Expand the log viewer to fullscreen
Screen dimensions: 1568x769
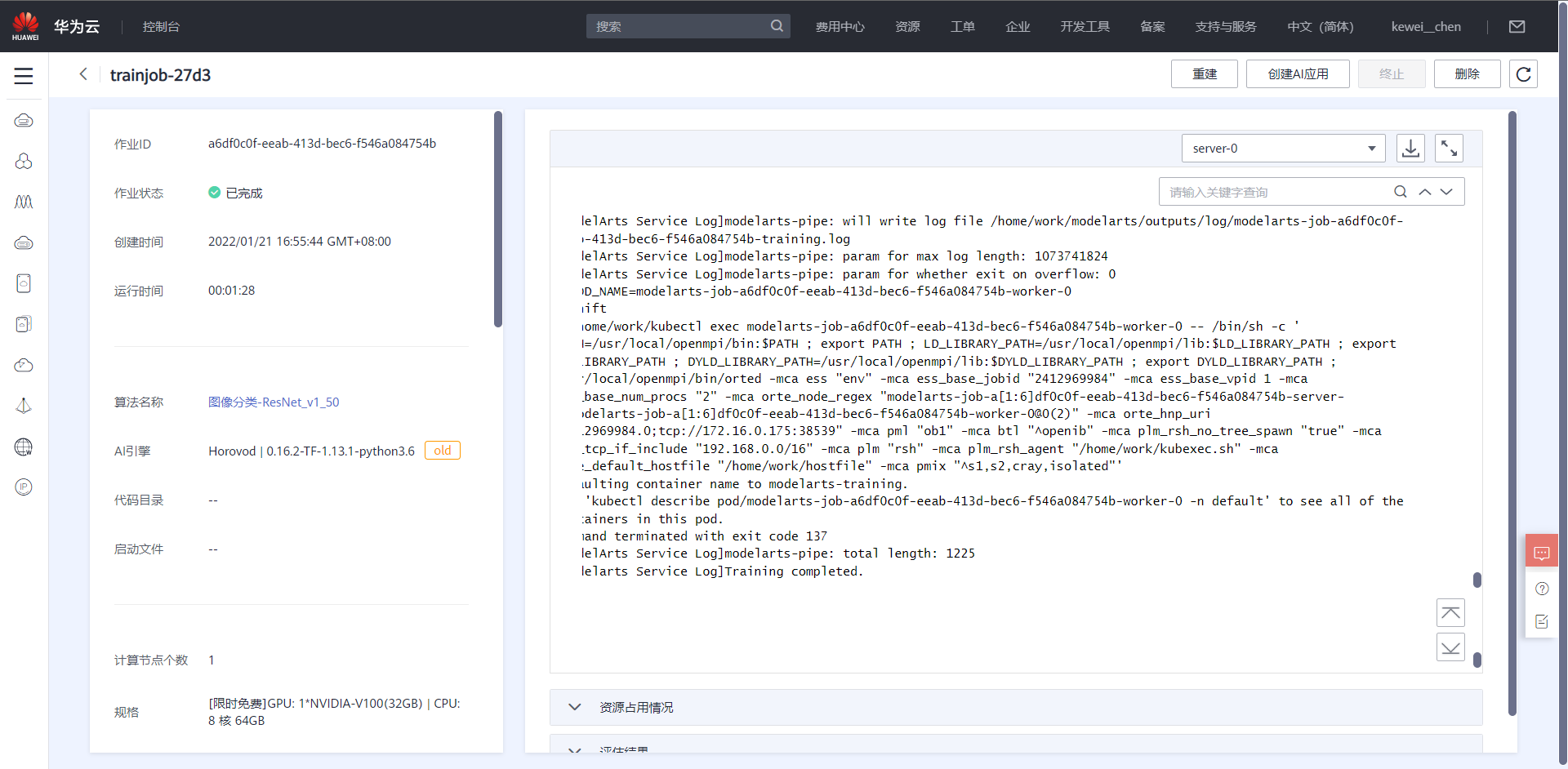pyautogui.click(x=1449, y=149)
